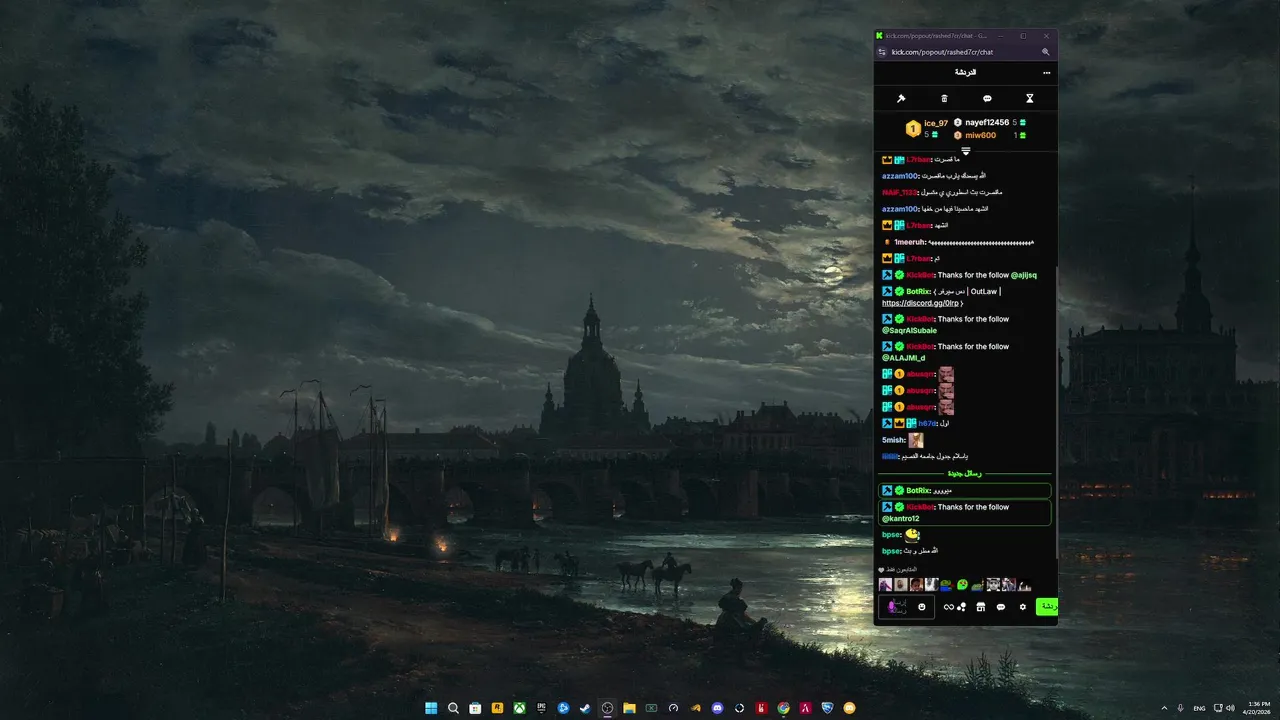Click the message input field
This screenshot has height=720, width=1280.
[x=906, y=607]
